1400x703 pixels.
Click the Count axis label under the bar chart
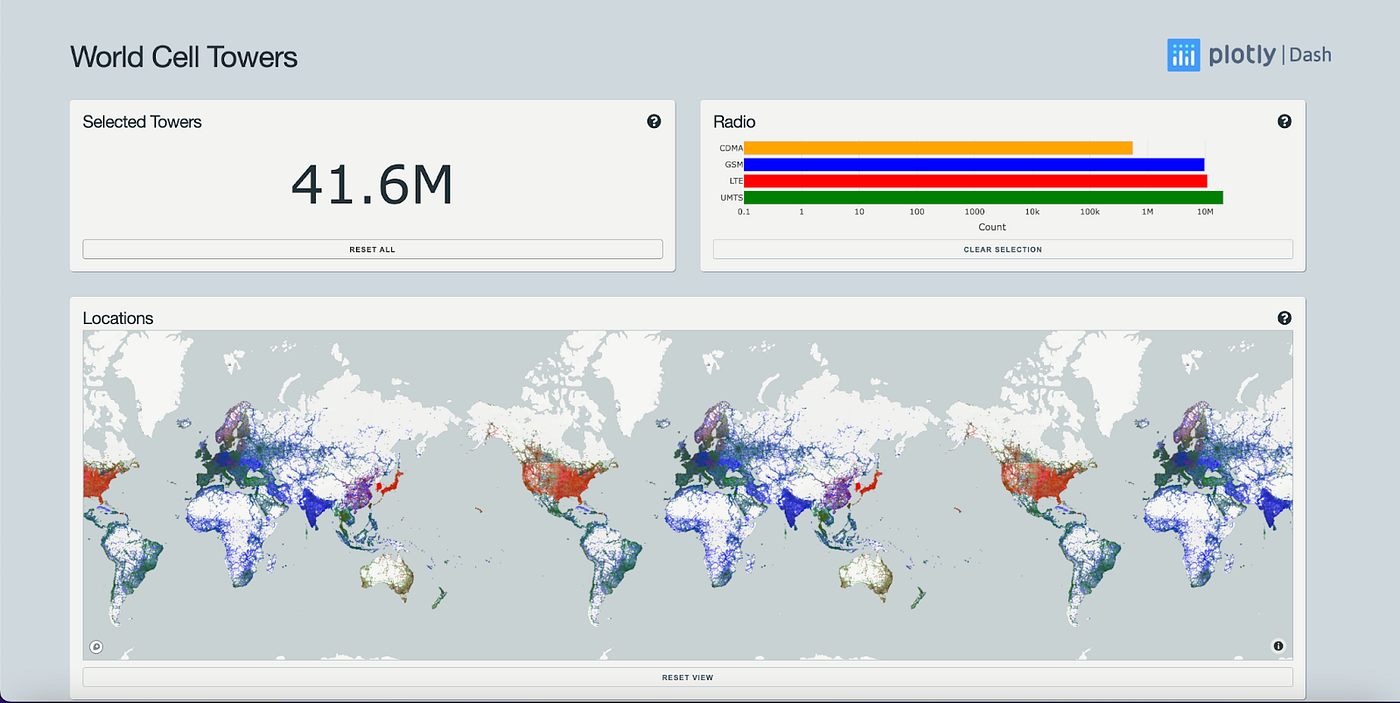[991, 227]
